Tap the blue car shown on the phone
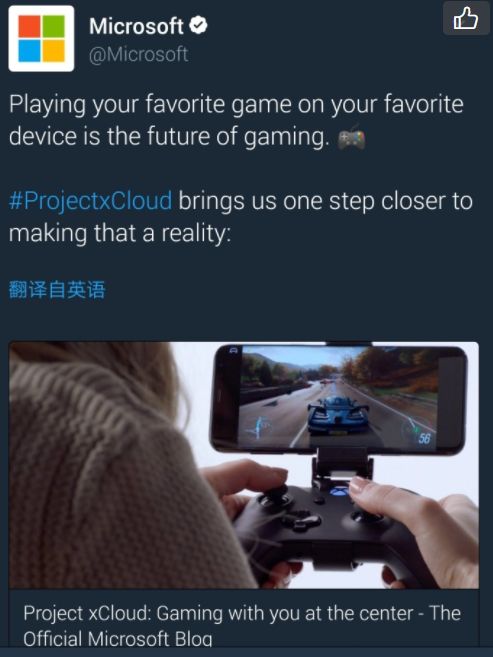The image size is (493, 657). (x=337, y=415)
